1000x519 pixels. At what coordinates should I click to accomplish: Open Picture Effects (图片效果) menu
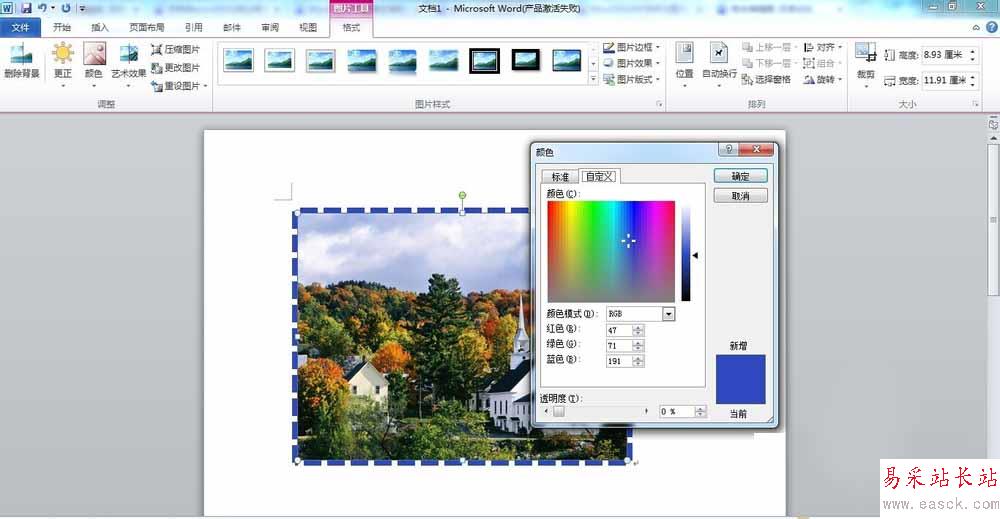(631, 63)
